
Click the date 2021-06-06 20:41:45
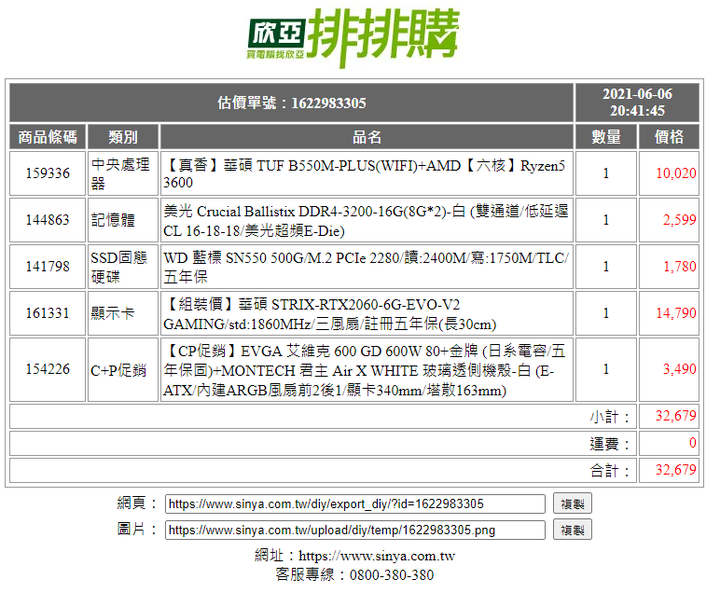637,103
